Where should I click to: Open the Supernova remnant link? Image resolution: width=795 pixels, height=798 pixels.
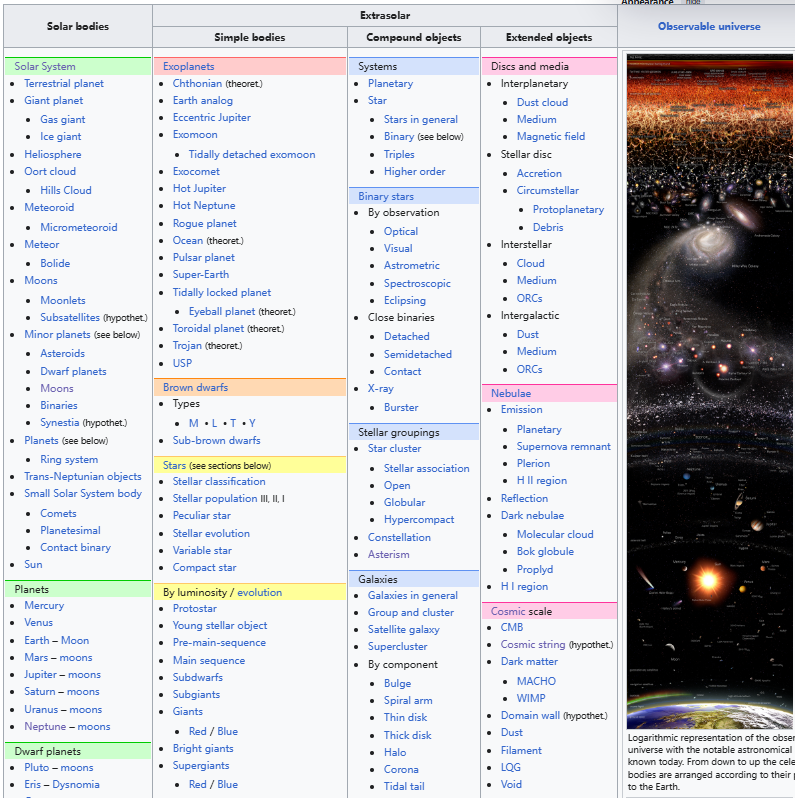tap(563, 446)
